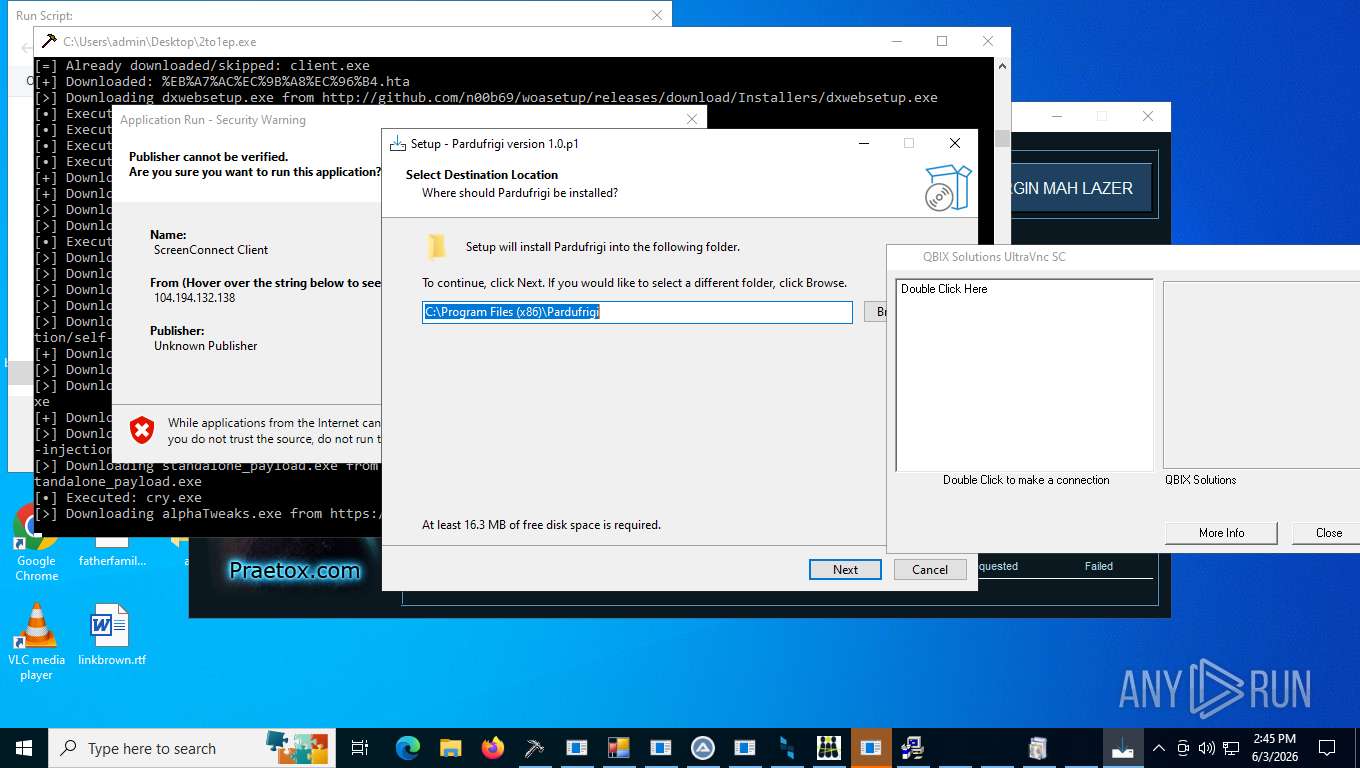Click the 'At least 16.3 MB' requirement text
This screenshot has height=768, width=1360.
pos(541,525)
